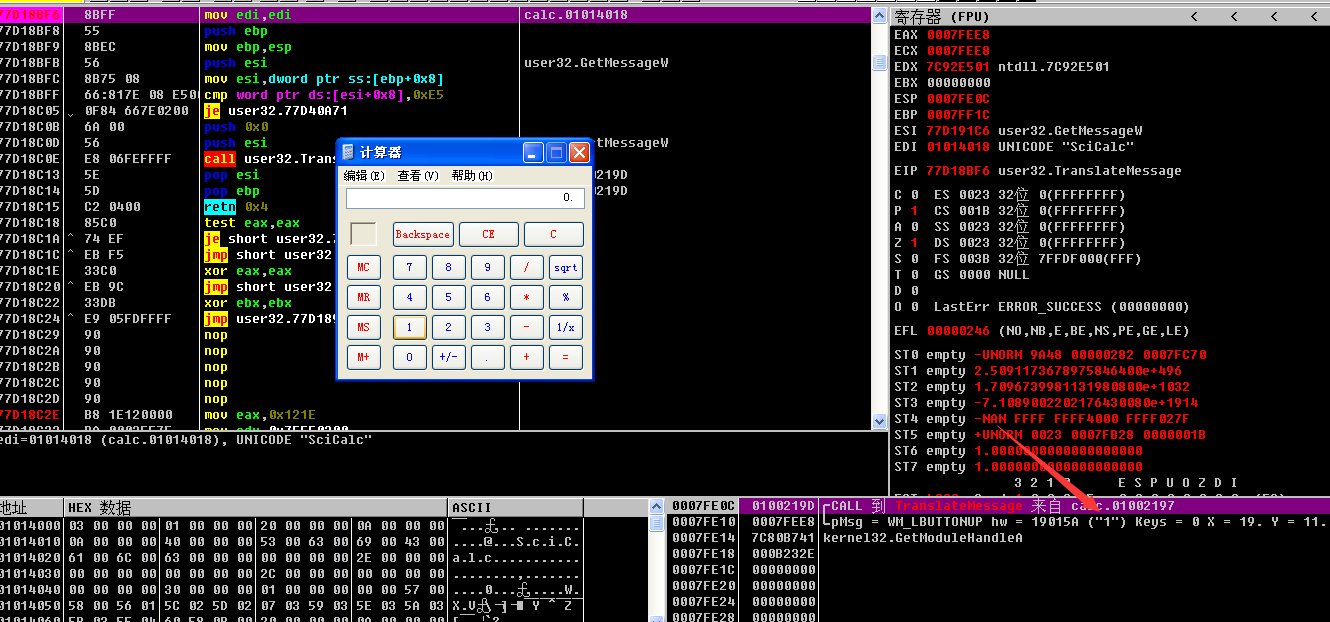The height and width of the screenshot is (622, 1330).
Task: Click the sqrt button on calculator
Action: 566,267
